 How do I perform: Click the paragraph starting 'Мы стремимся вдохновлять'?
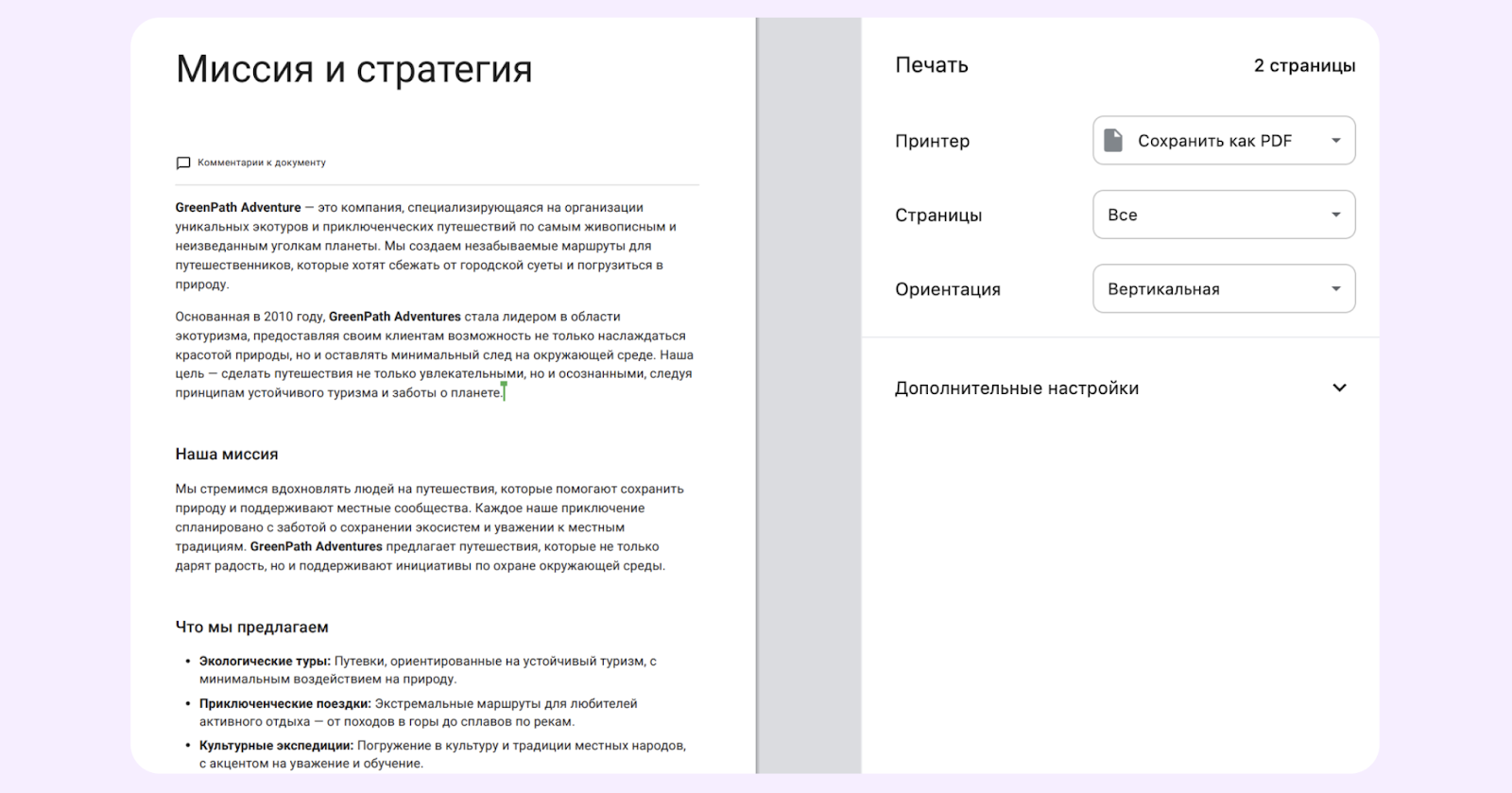[x=430, y=527]
